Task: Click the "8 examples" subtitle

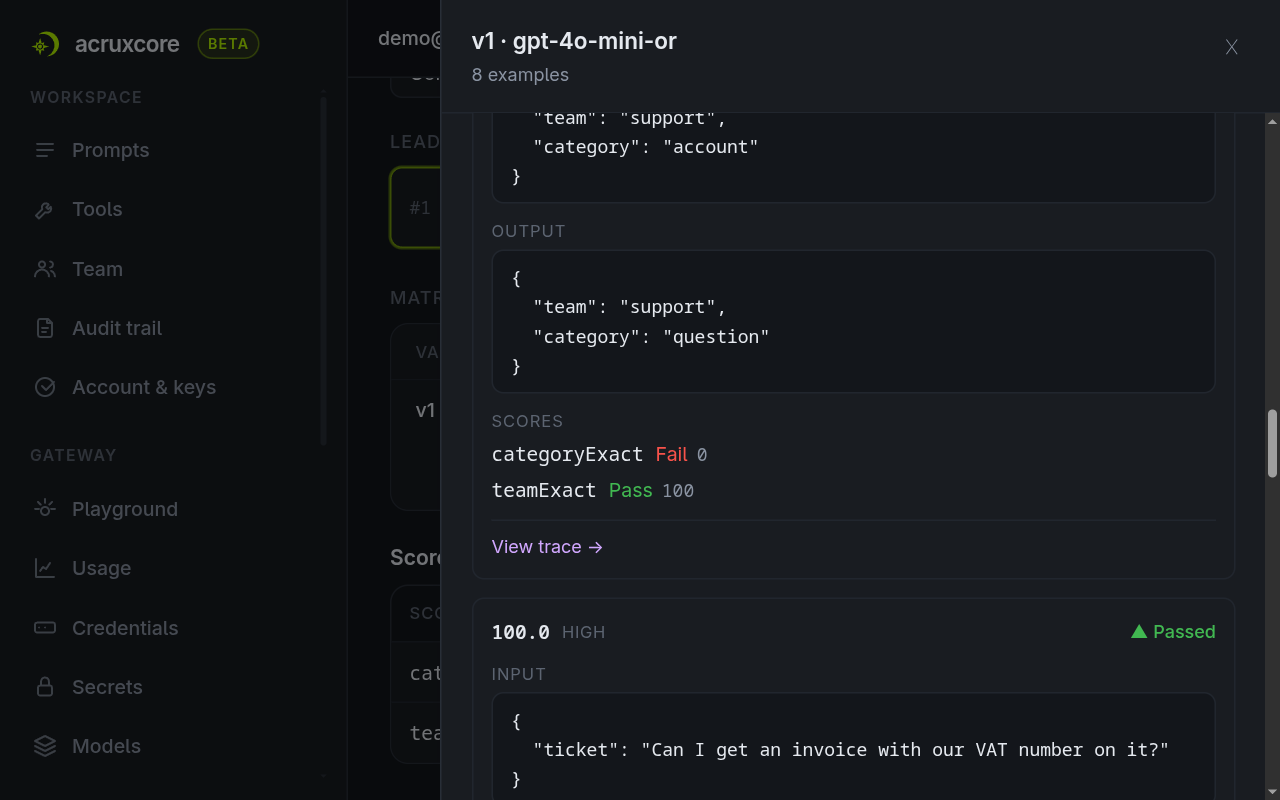Action: (x=520, y=75)
